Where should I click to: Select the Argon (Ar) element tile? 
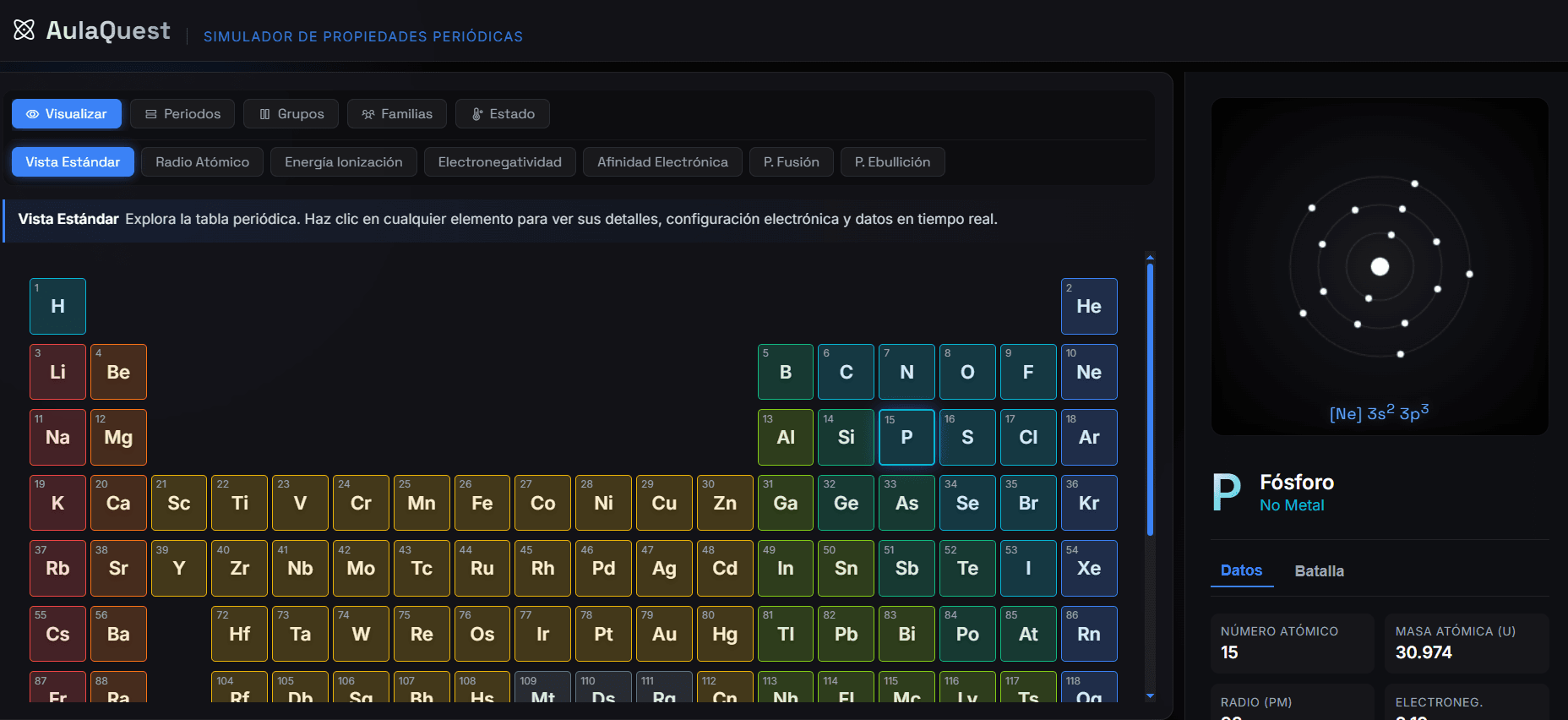tap(1089, 437)
